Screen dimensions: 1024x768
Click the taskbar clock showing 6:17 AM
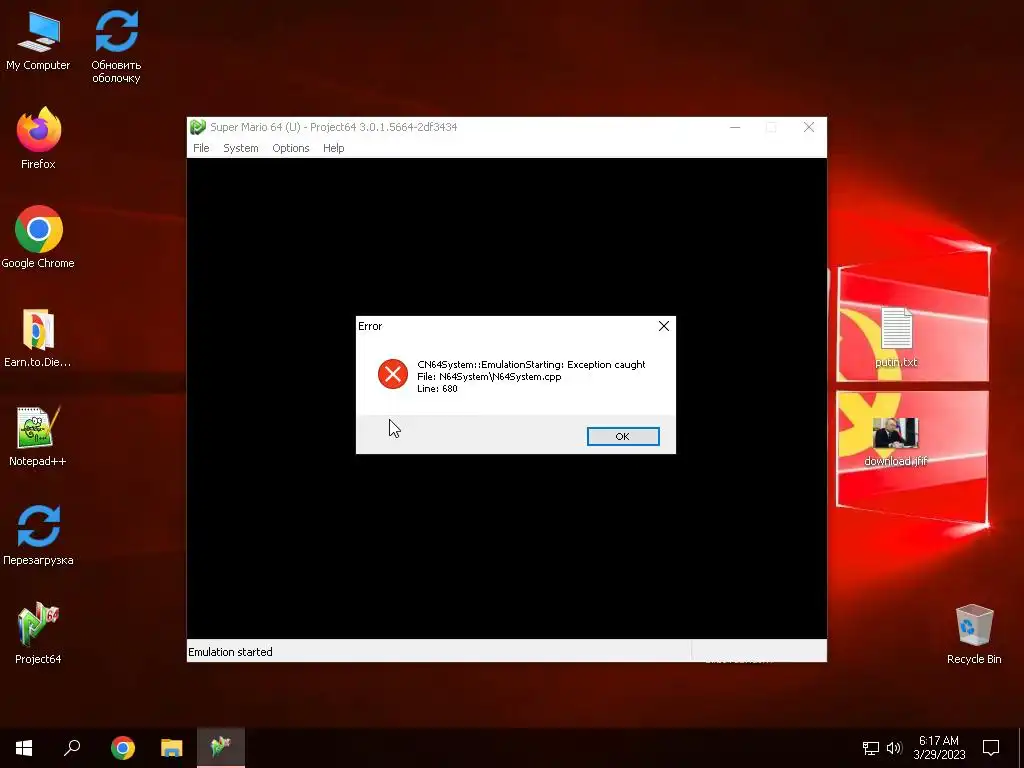pyautogui.click(x=939, y=748)
